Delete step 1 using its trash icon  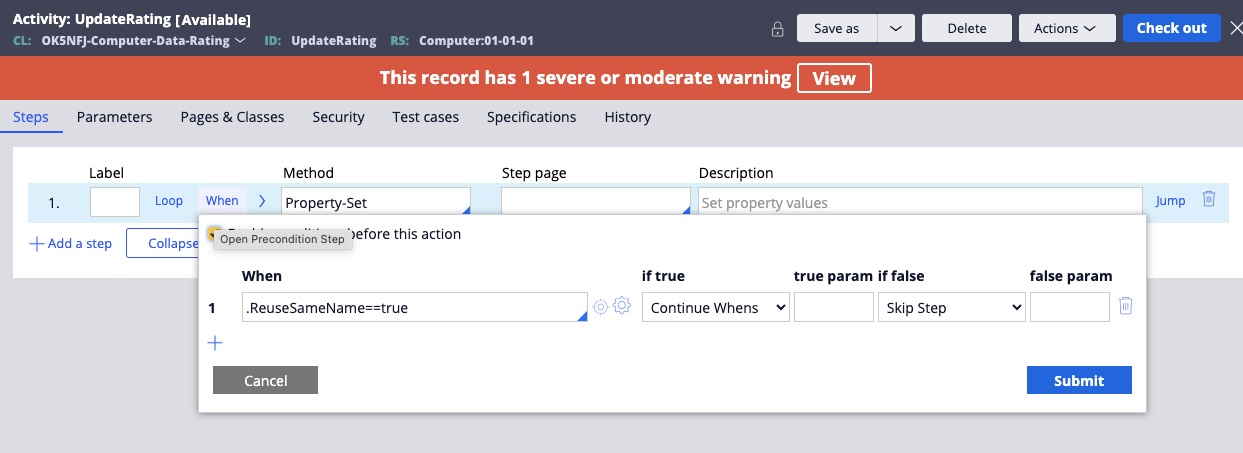(1208, 200)
